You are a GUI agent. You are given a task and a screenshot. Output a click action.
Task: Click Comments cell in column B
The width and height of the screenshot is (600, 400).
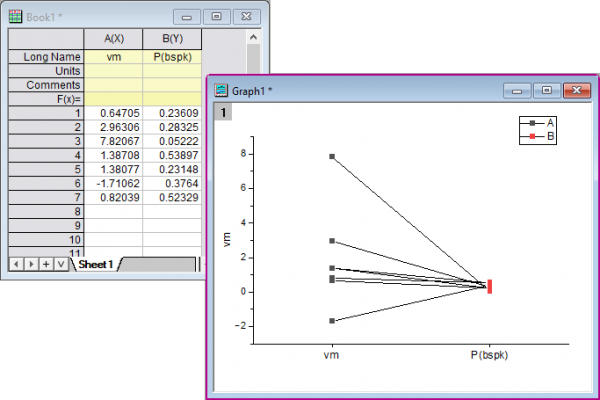(x=172, y=85)
